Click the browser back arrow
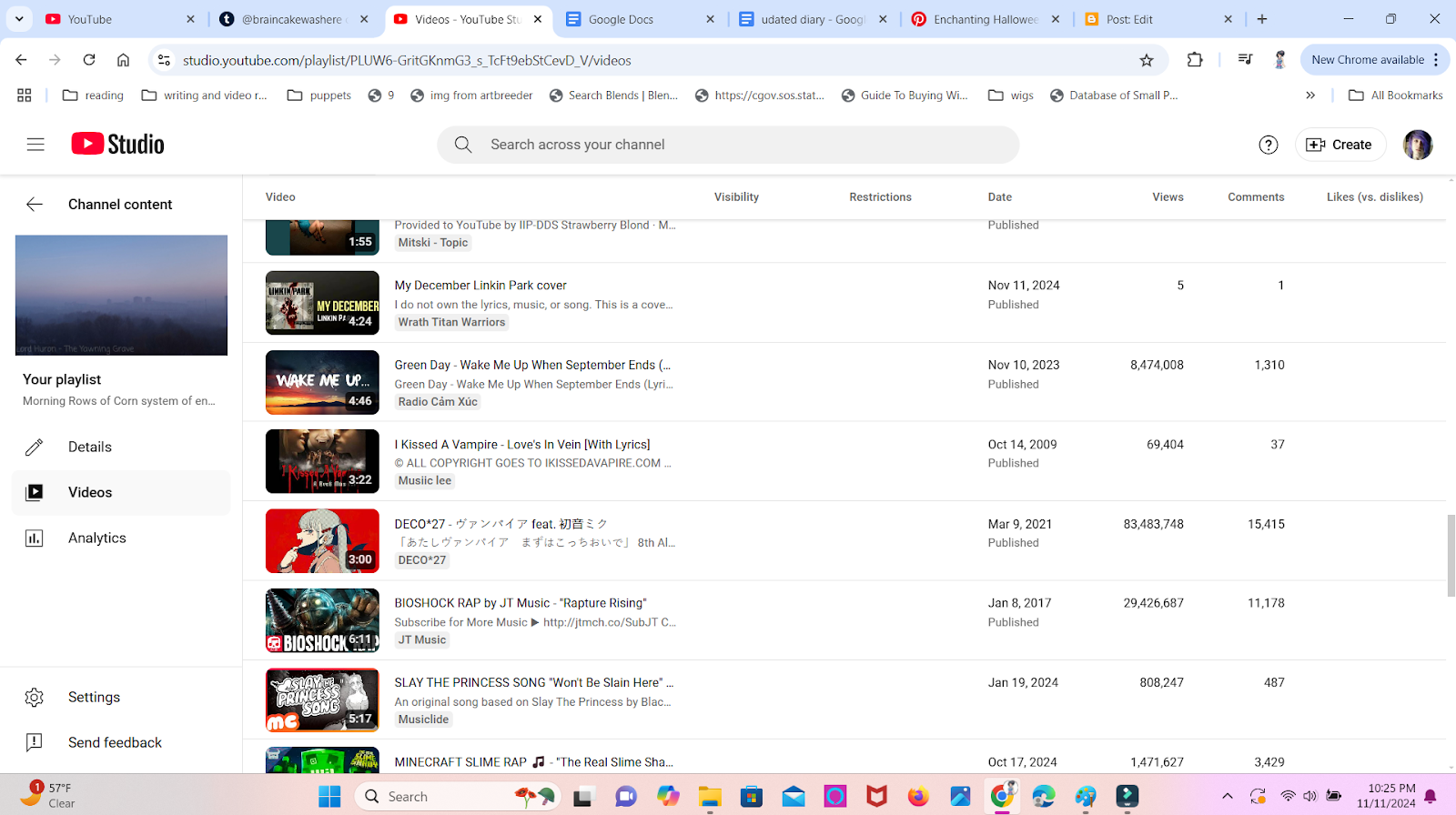Screen dimensions: 1456x815 pyautogui.click(x=21, y=60)
